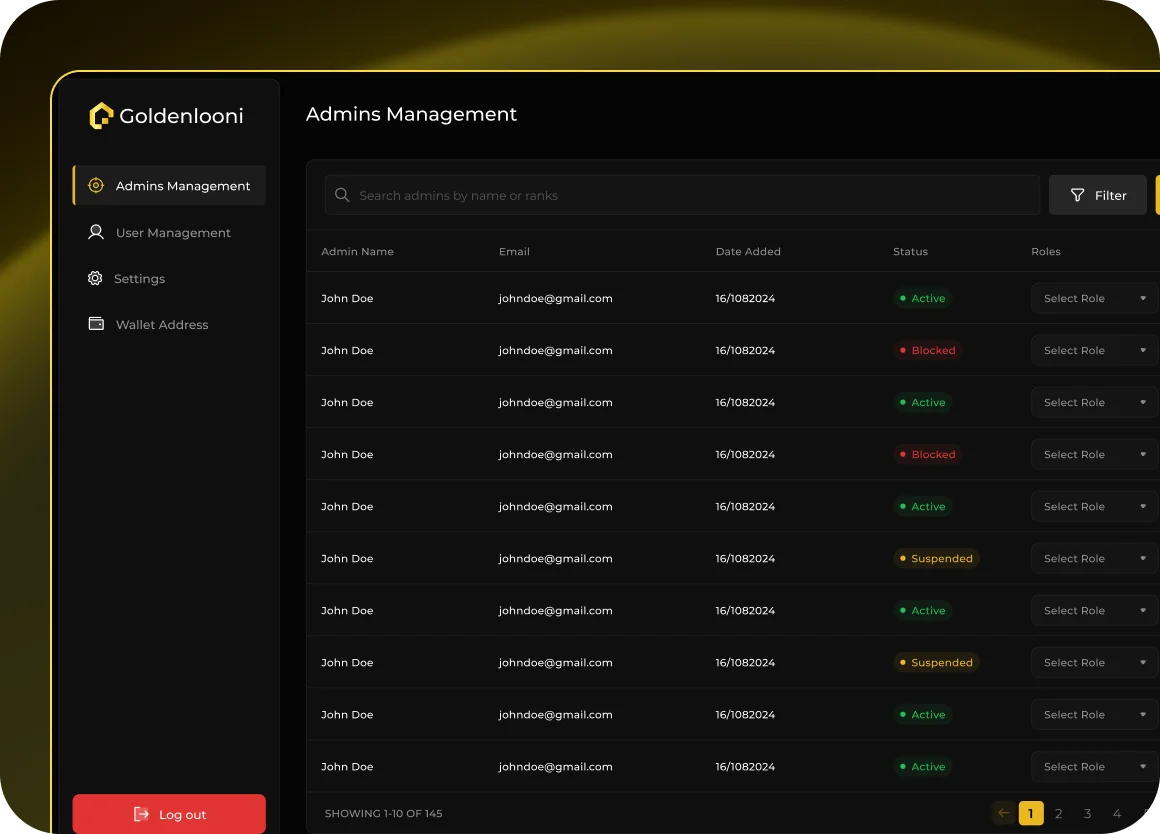Click the previous page arrow icon

point(1003,813)
